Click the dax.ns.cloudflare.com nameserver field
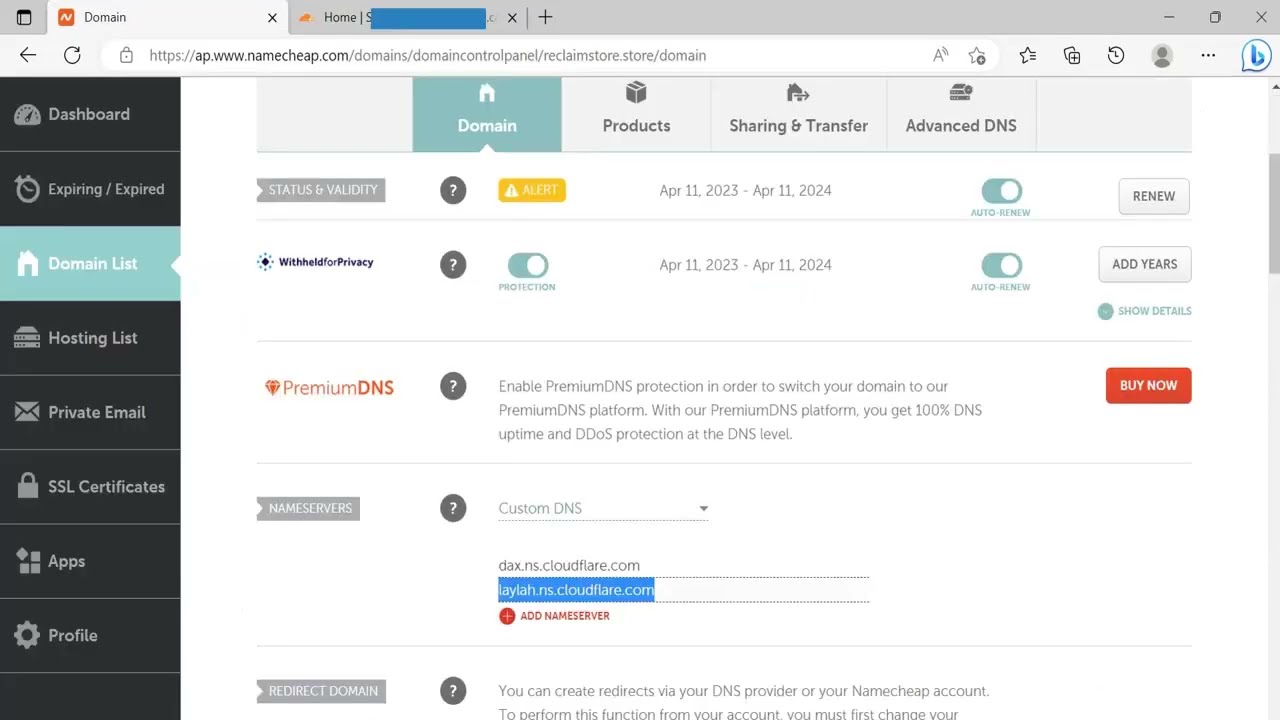 coord(683,565)
